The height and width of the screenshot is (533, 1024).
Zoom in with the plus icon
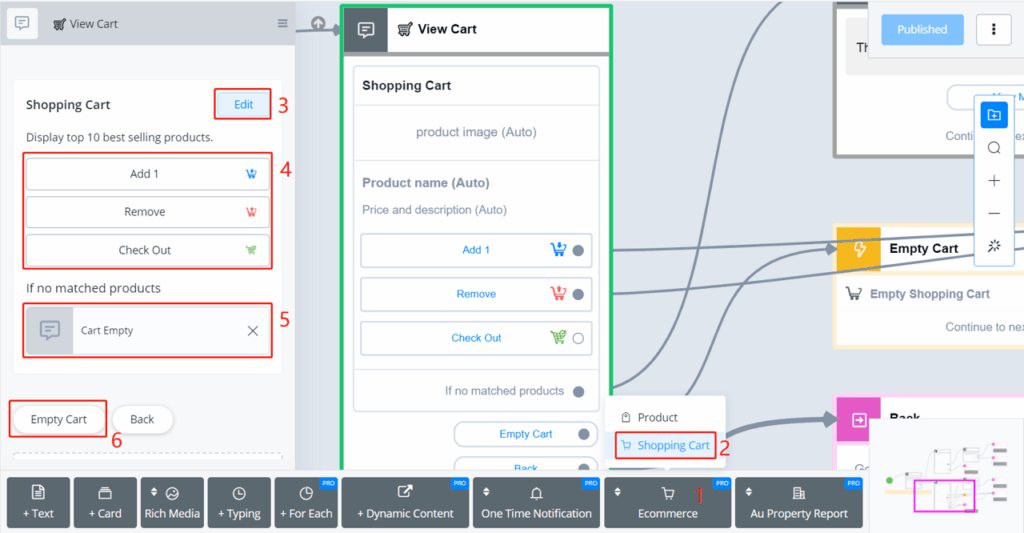click(x=994, y=181)
